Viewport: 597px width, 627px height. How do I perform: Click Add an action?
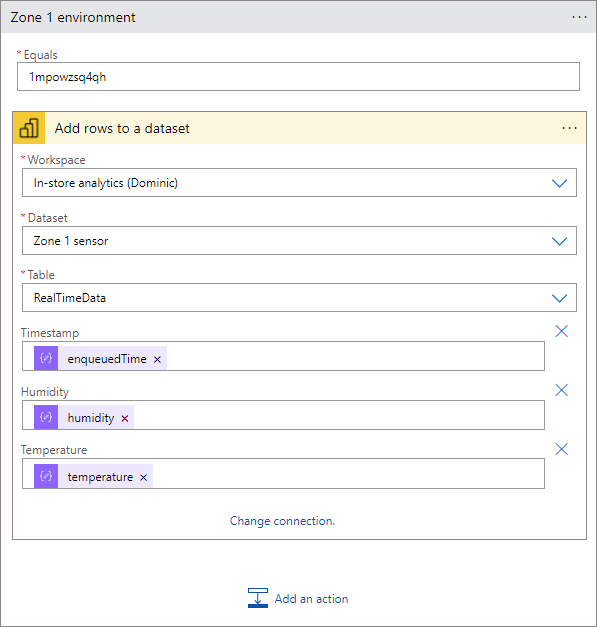pyautogui.click(x=298, y=598)
